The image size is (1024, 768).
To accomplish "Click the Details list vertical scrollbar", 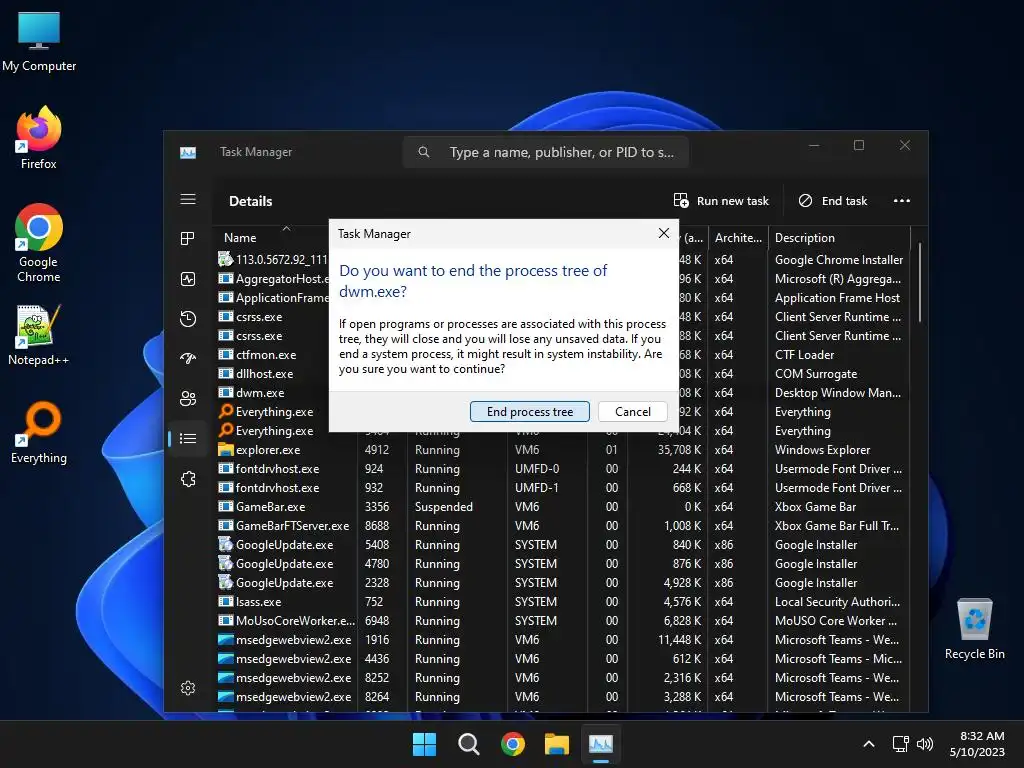I will [x=920, y=282].
